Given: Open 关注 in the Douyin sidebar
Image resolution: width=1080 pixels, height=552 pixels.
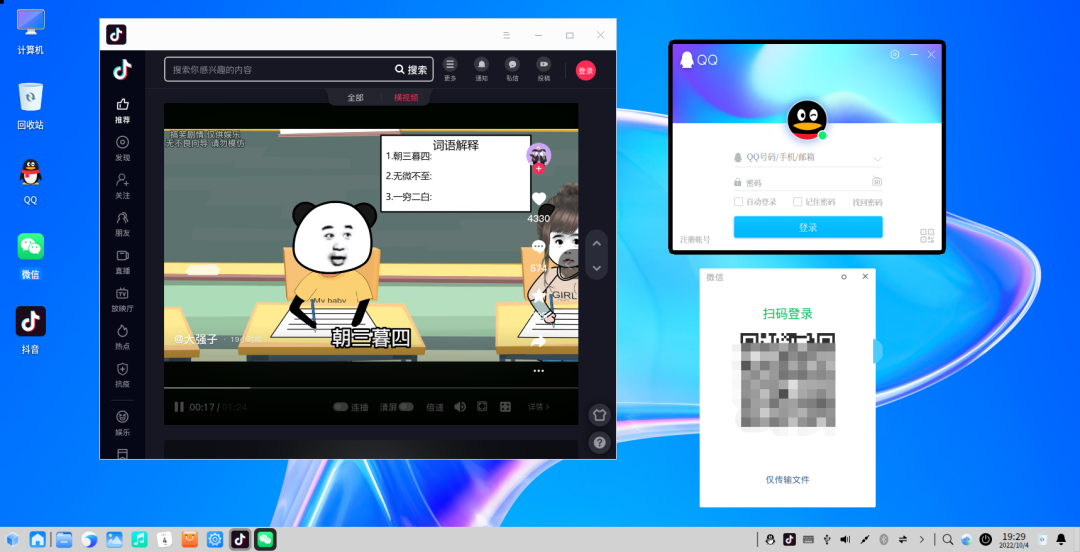Looking at the screenshot, I should click(123, 186).
